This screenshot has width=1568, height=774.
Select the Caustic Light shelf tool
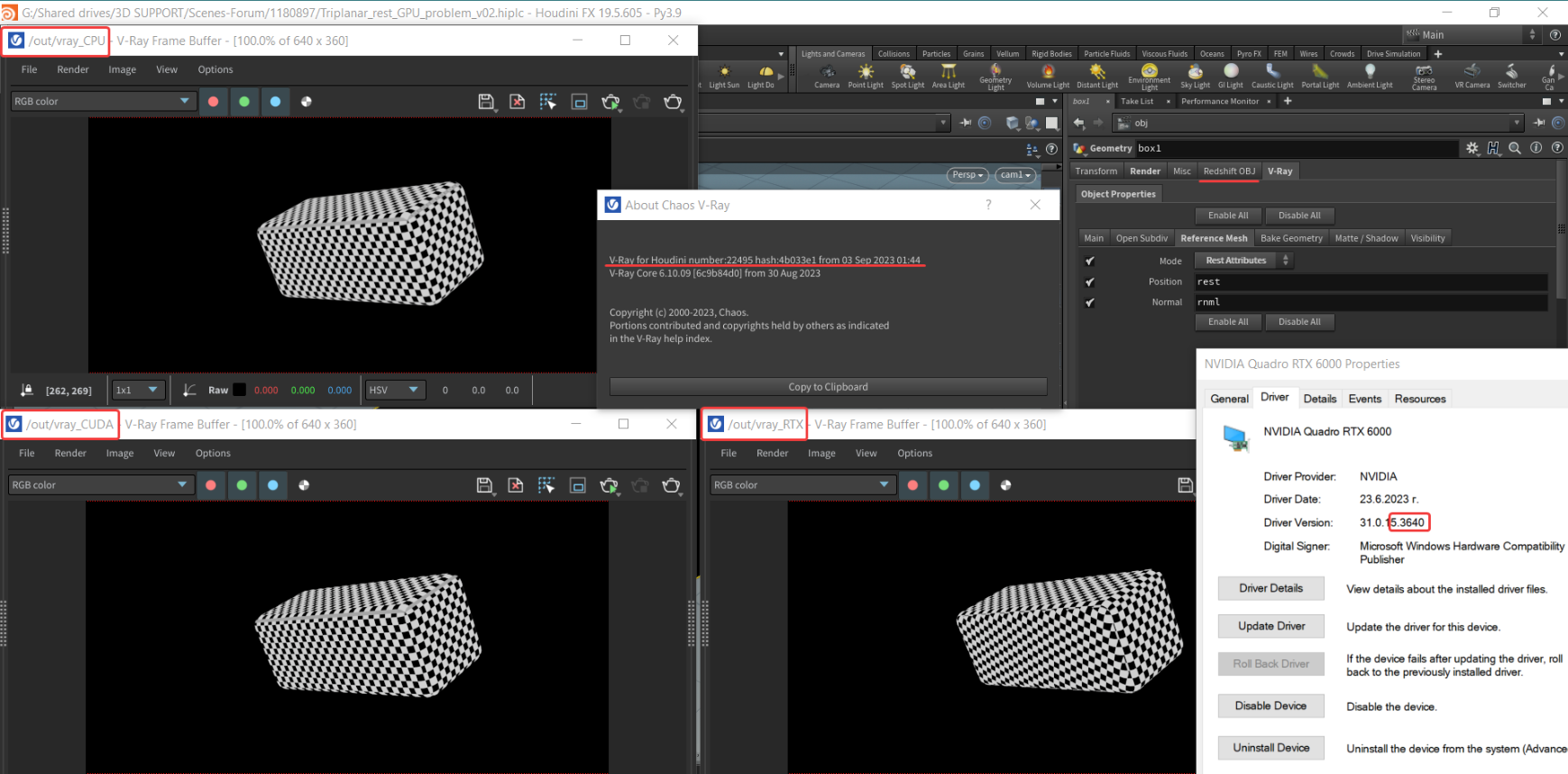click(x=1272, y=76)
